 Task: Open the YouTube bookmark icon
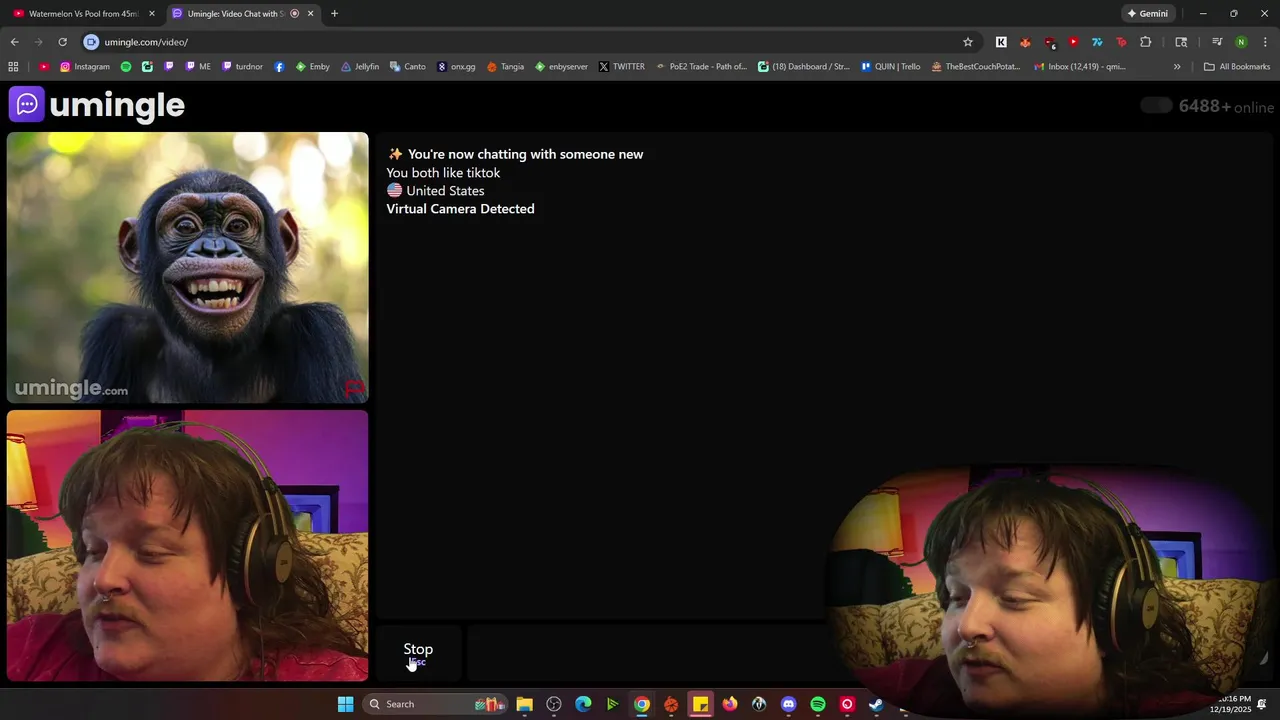pos(43,67)
